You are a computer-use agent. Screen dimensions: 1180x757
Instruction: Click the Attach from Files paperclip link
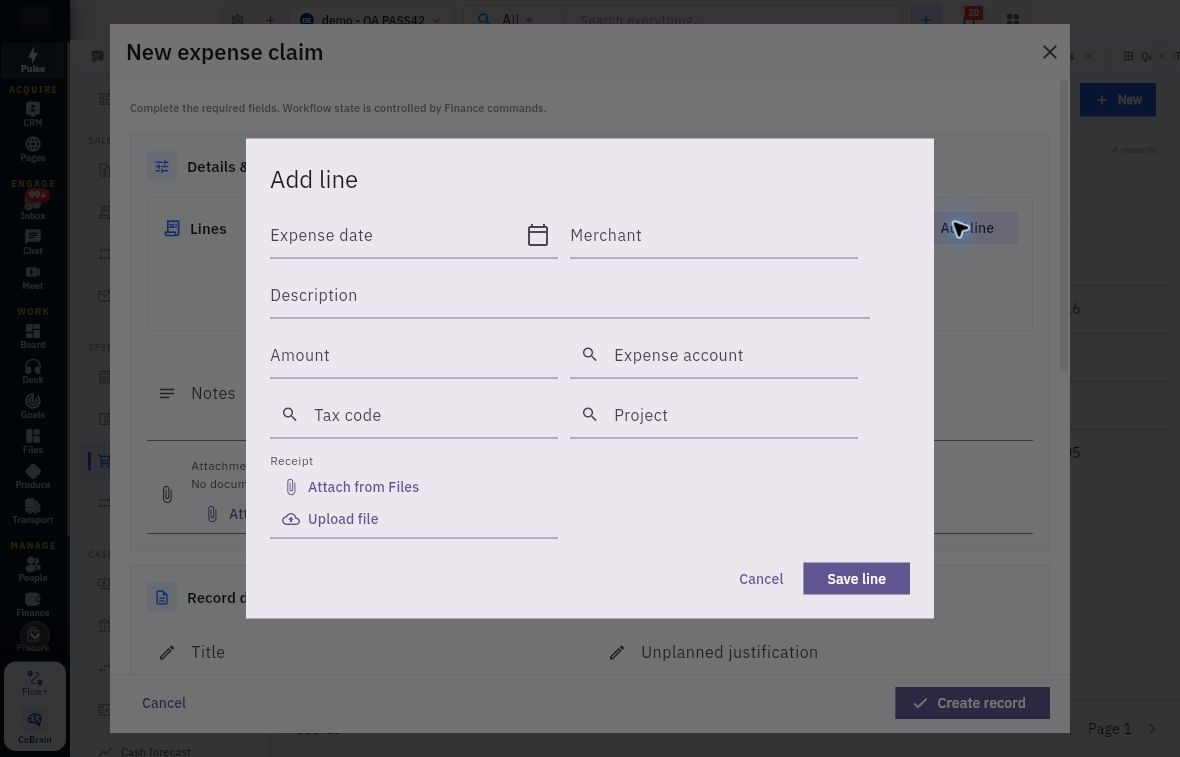(x=351, y=487)
